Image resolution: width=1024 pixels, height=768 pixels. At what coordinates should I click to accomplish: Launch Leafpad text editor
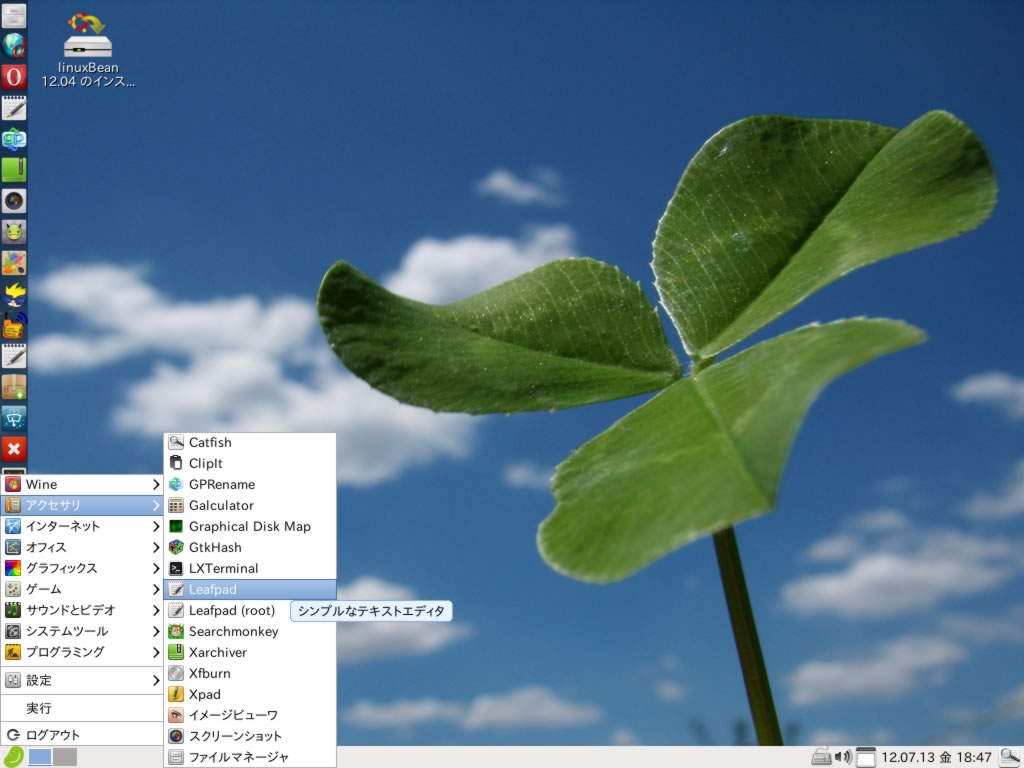pyautogui.click(x=250, y=589)
